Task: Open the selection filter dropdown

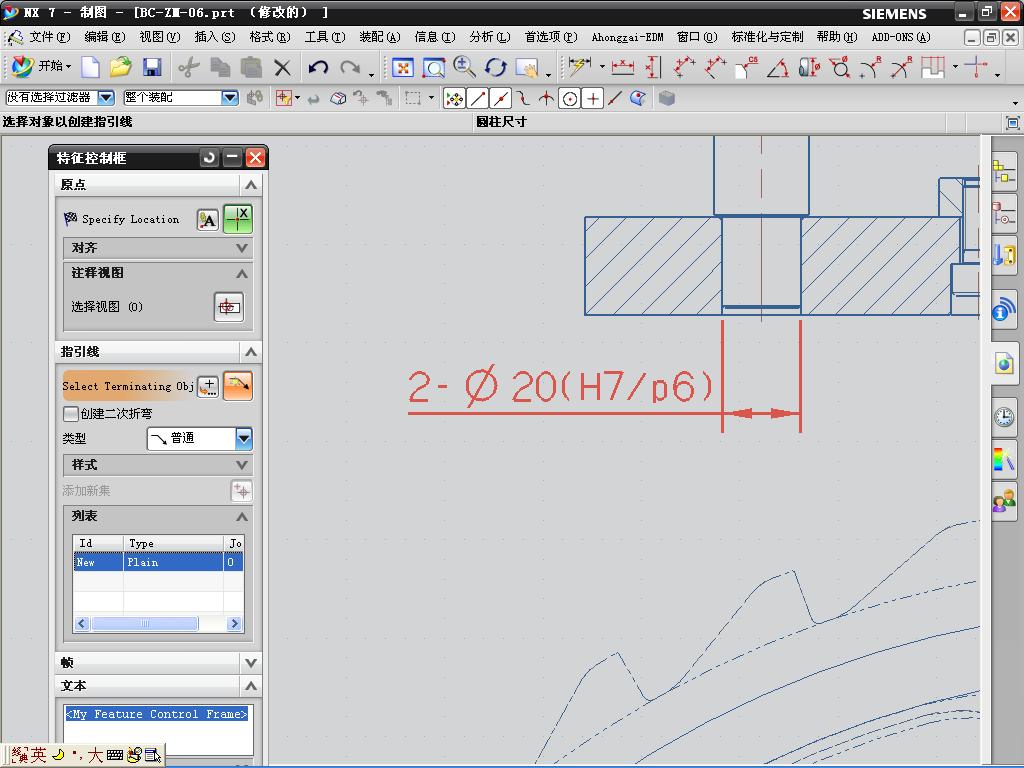Action: pyautogui.click(x=106, y=98)
